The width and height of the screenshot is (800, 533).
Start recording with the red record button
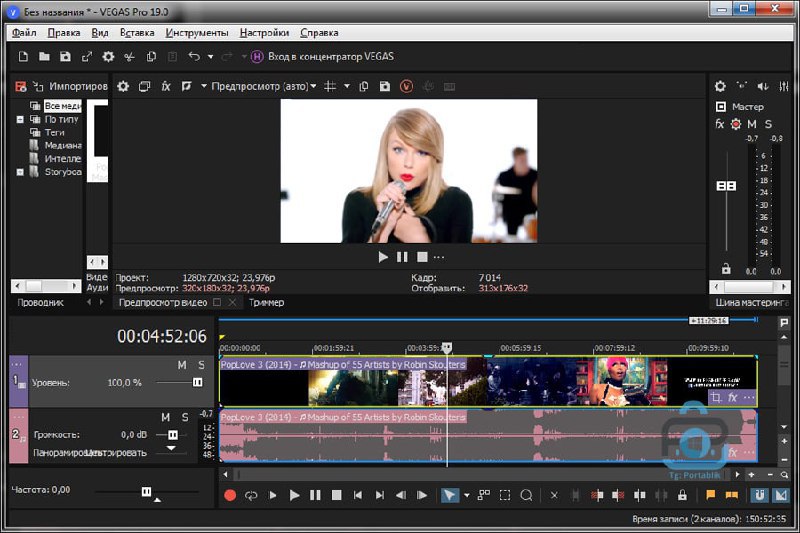[230, 495]
